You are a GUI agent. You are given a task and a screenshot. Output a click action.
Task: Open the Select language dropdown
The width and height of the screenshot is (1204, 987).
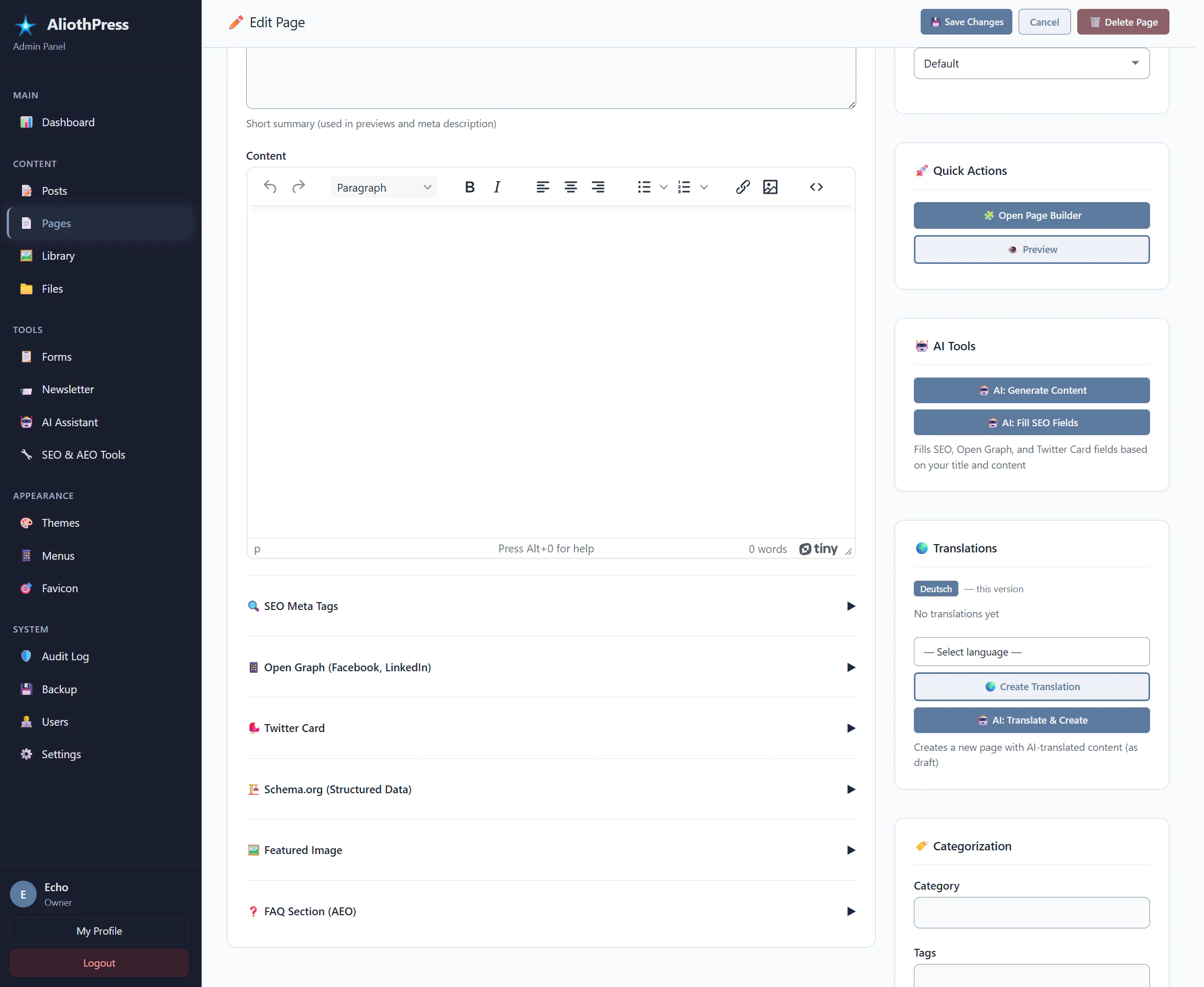point(1031,651)
